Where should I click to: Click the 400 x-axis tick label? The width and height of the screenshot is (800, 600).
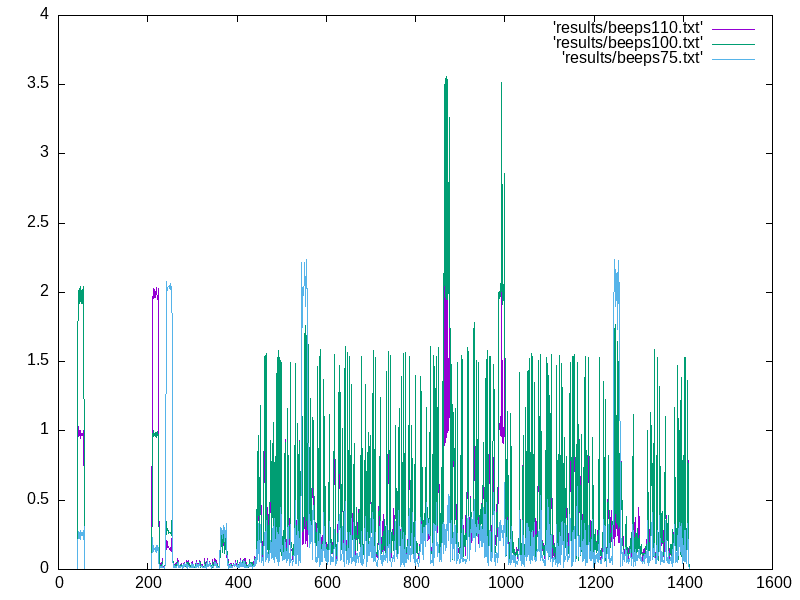(237, 582)
